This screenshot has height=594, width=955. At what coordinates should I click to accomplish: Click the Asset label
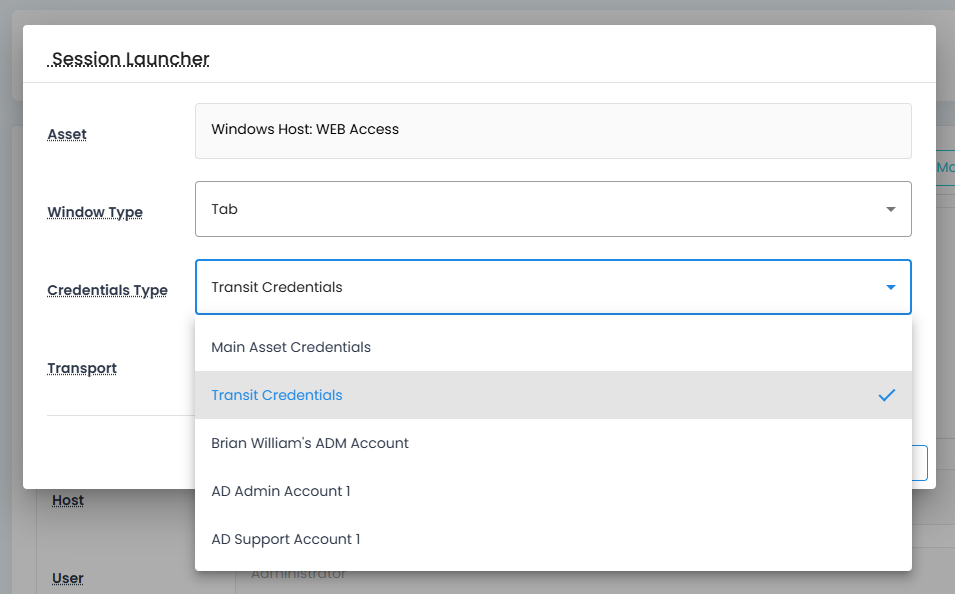[x=67, y=134]
